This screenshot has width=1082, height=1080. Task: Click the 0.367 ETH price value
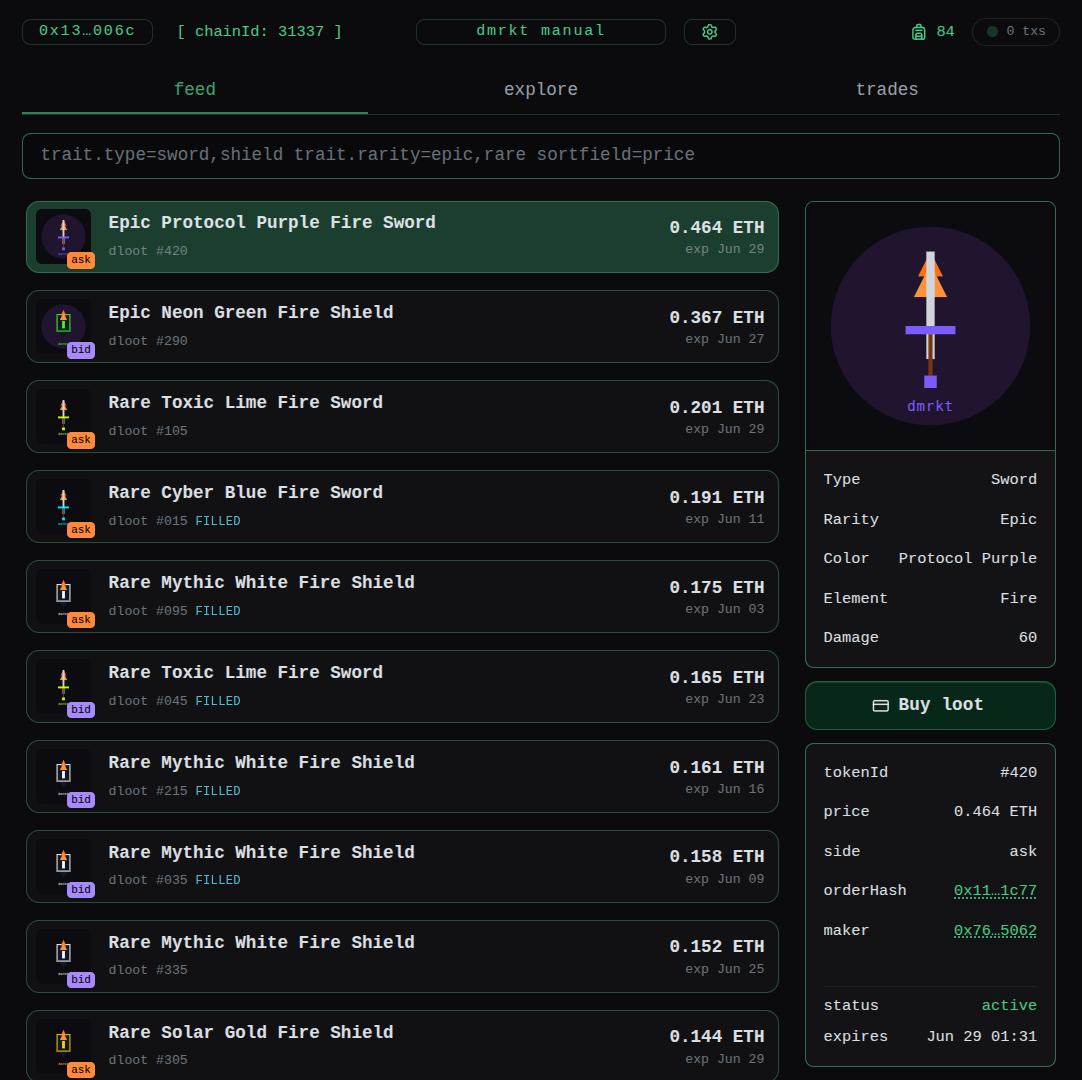[716, 317]
